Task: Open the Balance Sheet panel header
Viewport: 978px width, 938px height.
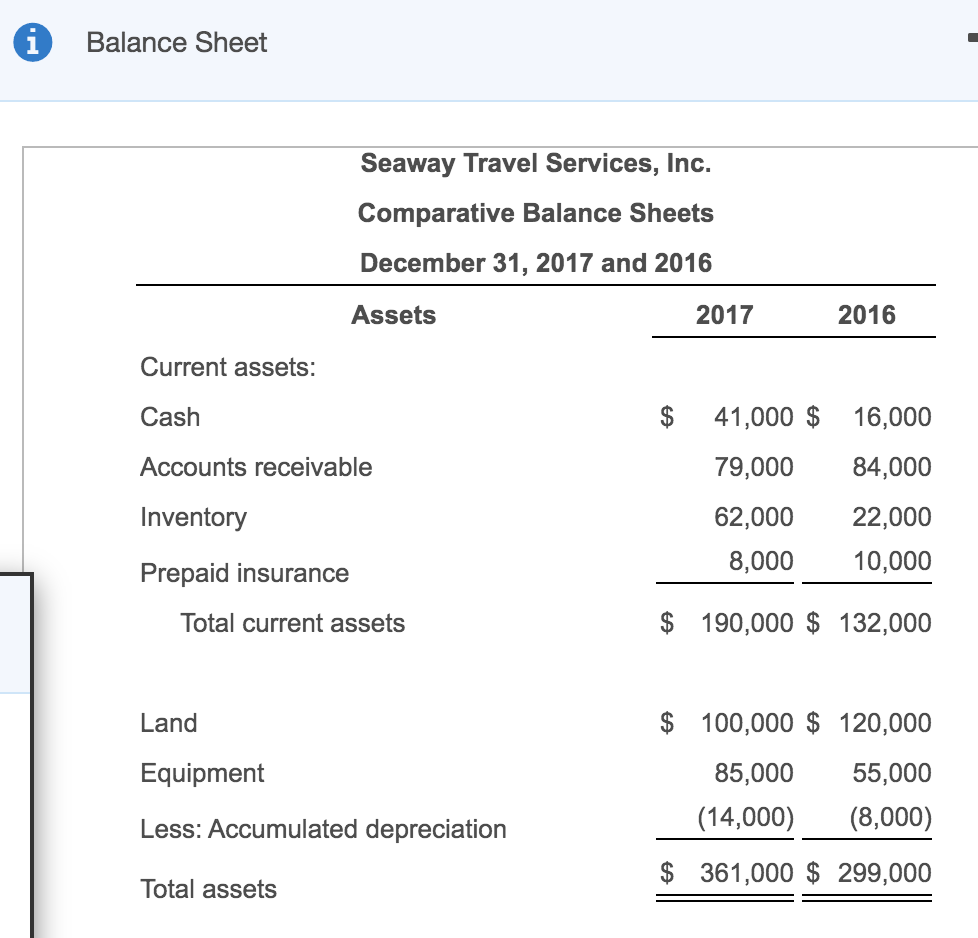Action: (x=176, y=43)
